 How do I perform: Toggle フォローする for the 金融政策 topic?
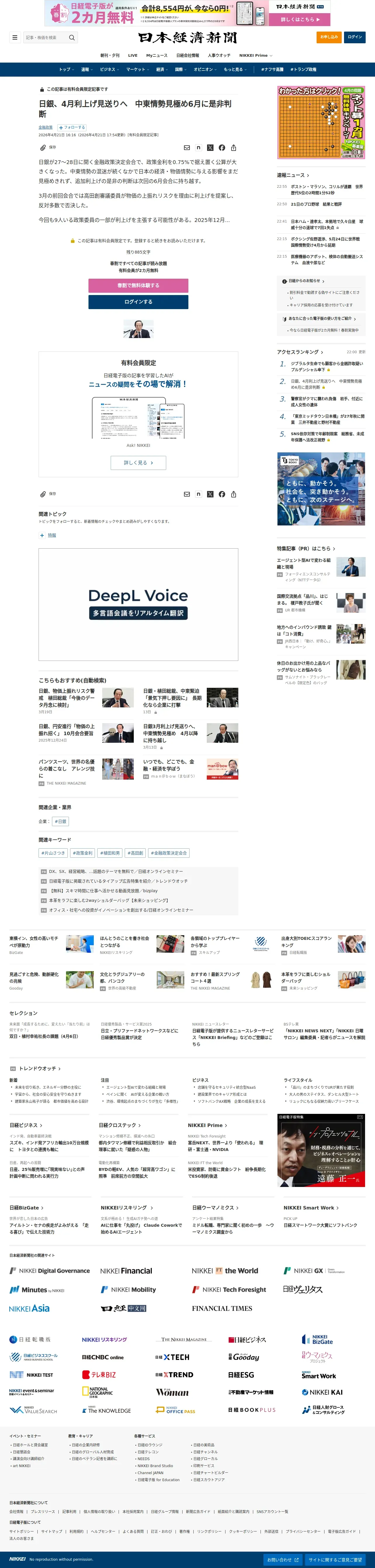click(x=72, y=127)
